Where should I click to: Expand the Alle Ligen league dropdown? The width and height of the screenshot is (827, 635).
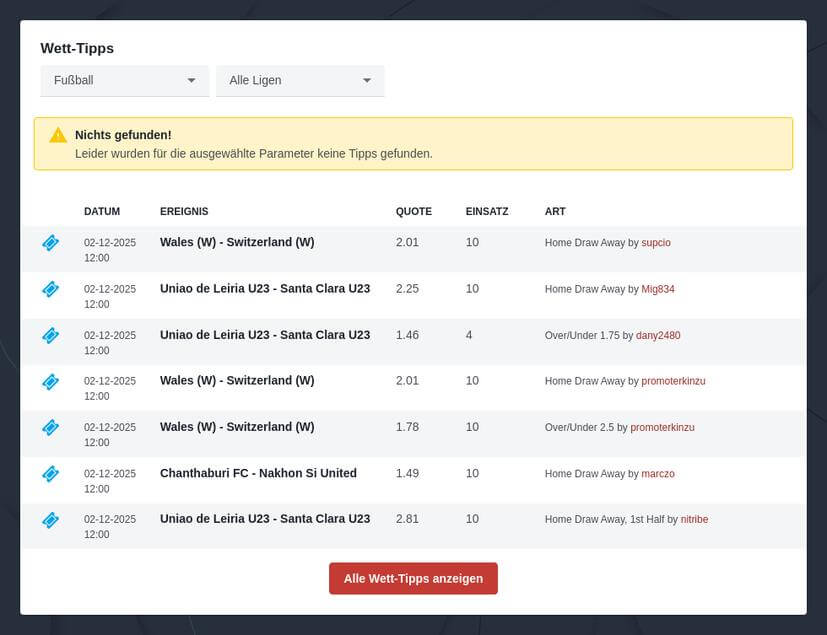pos(300,80)
